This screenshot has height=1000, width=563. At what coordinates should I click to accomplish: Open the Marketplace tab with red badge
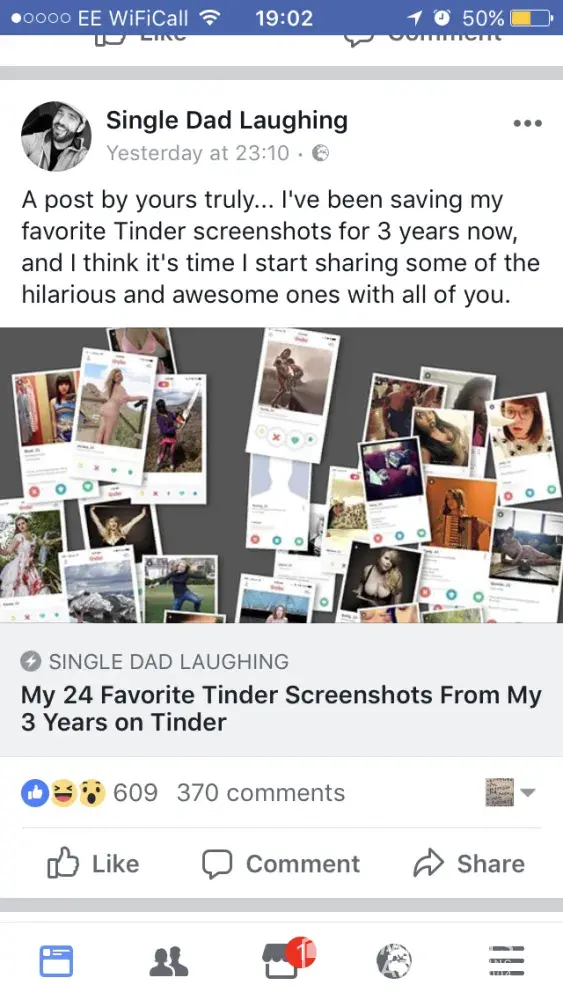point(286,959)
